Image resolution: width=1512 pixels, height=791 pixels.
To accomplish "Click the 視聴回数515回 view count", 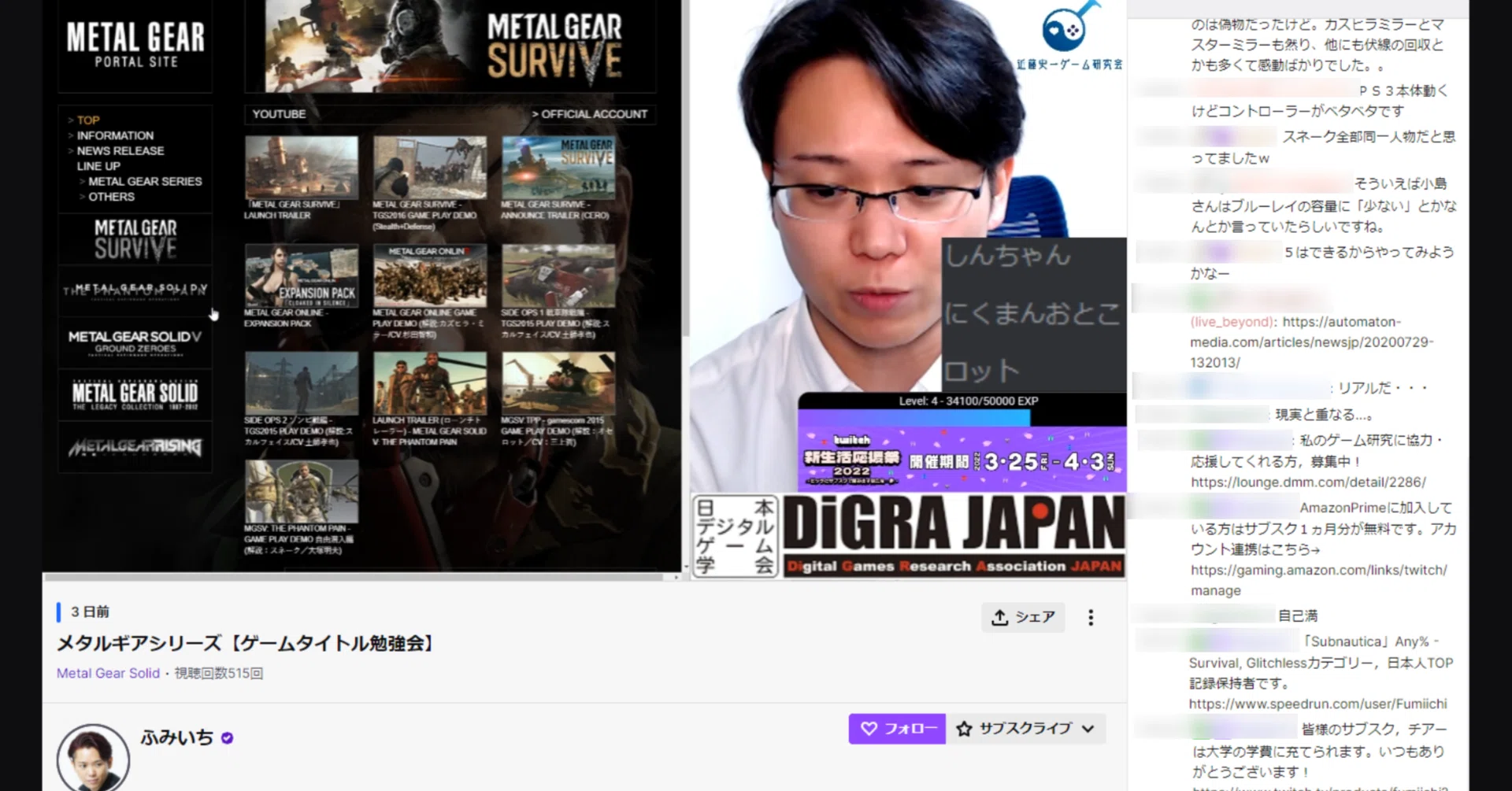I will coord(219,673).
